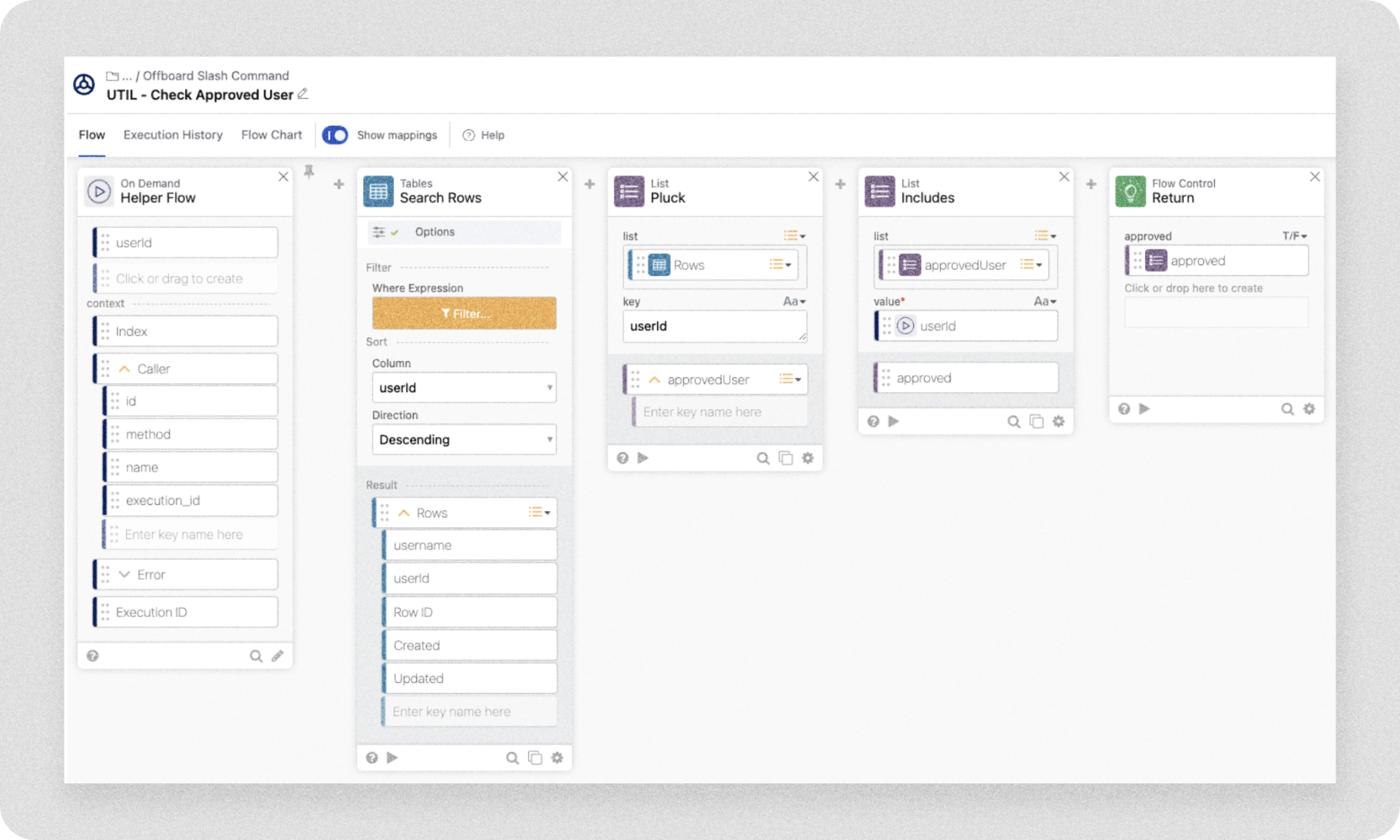Viewport: 1400px width, 840px height.
Task: Change Pluck key text type dropdown
Action: click(794, 301)
